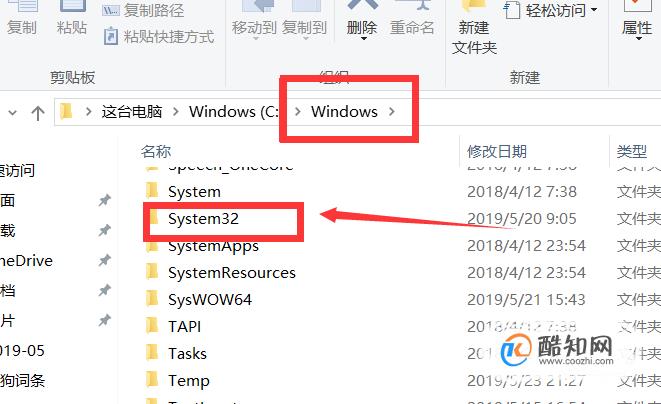Select the SysWOW64 folder icon
Screen dimensions: 661x404
coord(152,299)
